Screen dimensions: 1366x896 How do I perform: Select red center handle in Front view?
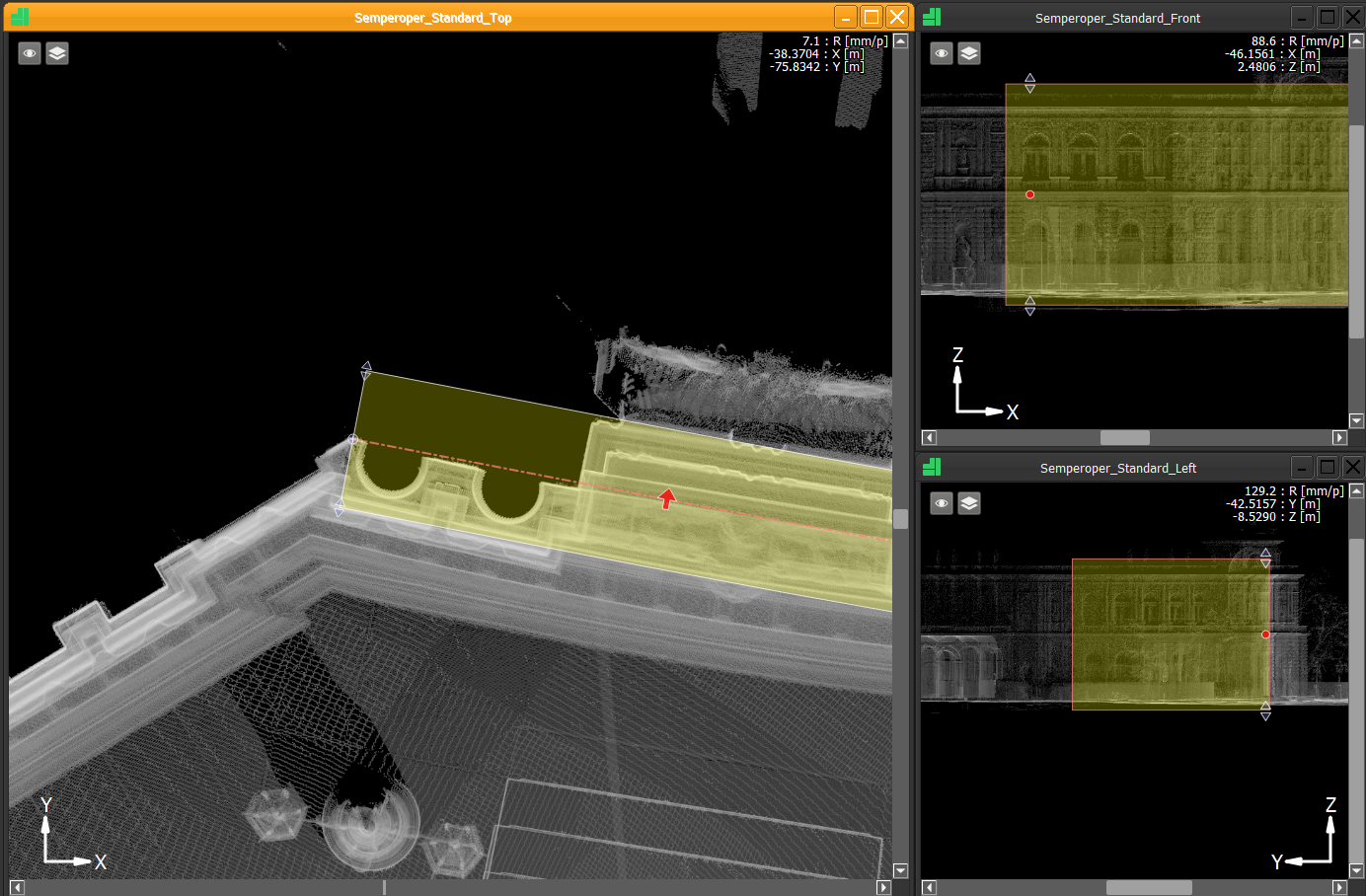tap(1029, 194)
